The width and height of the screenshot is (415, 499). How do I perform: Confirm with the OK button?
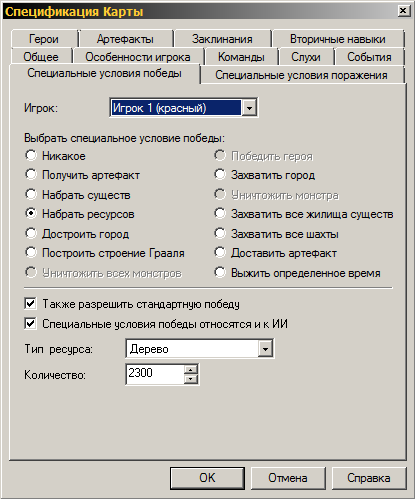207,478
